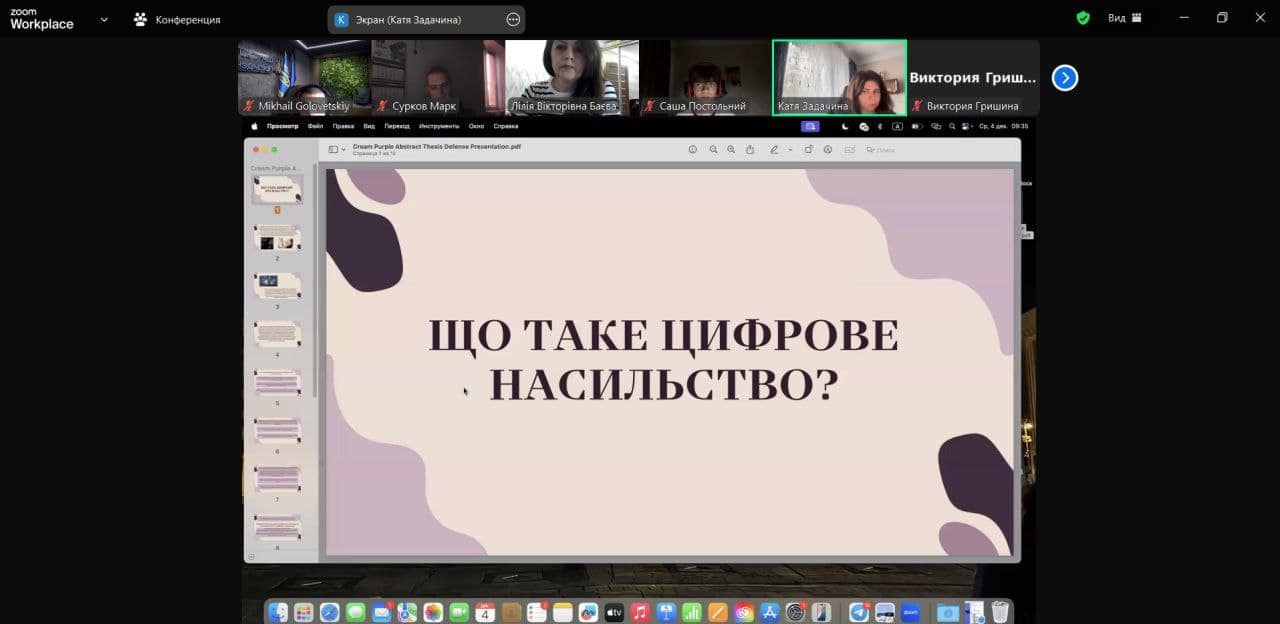
Task: Click the green encryption shield icon
Action: (x=1083, y=18)
